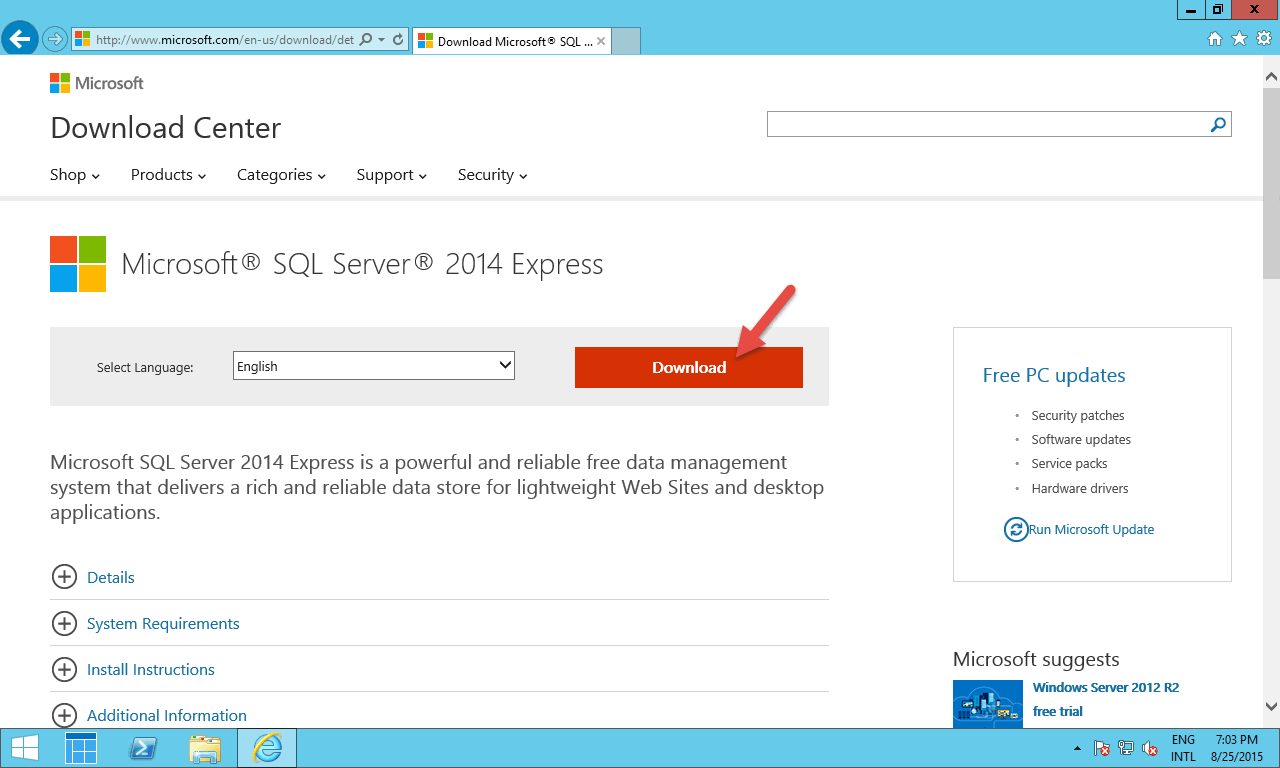Image resolution: width=1280 pixels, height=768 pixels.
Task: Click the SQL Server four-color Windows logo
Action: (x=78, y=264)
